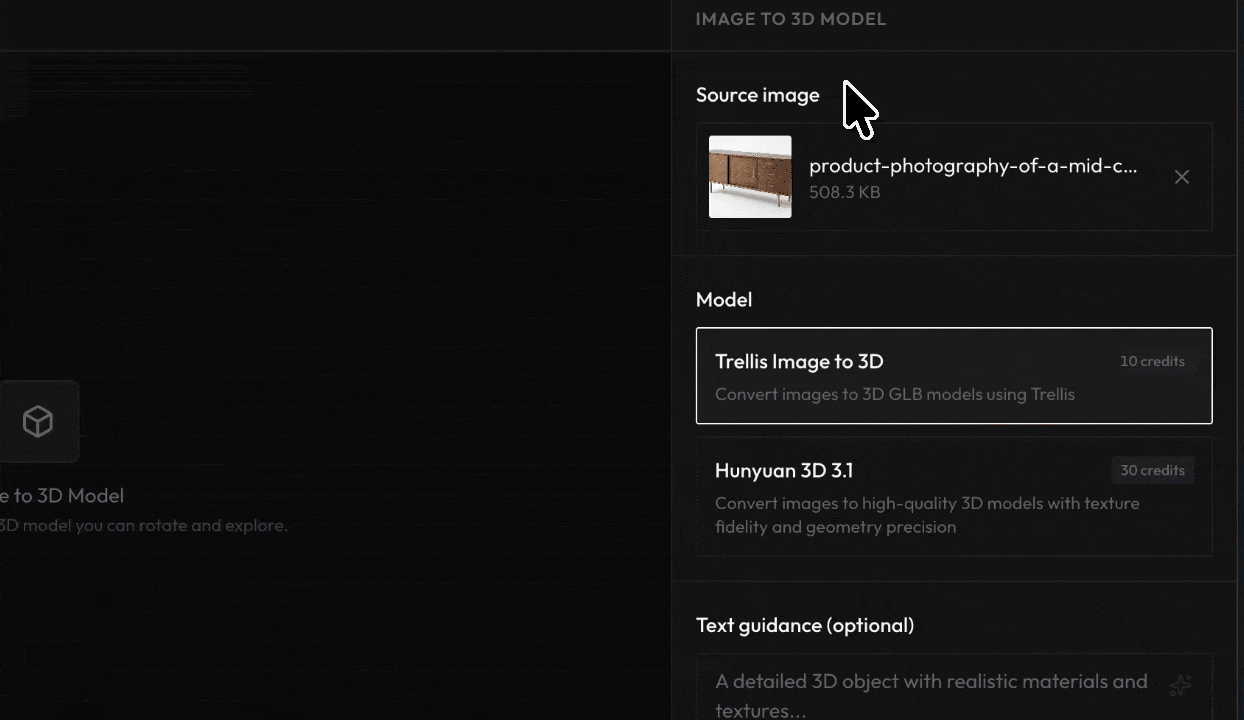Click the 'rotate and explore' preview caption
This screenshot has height=720, width=1244.
pyautogui.click(x=144, y=525)
